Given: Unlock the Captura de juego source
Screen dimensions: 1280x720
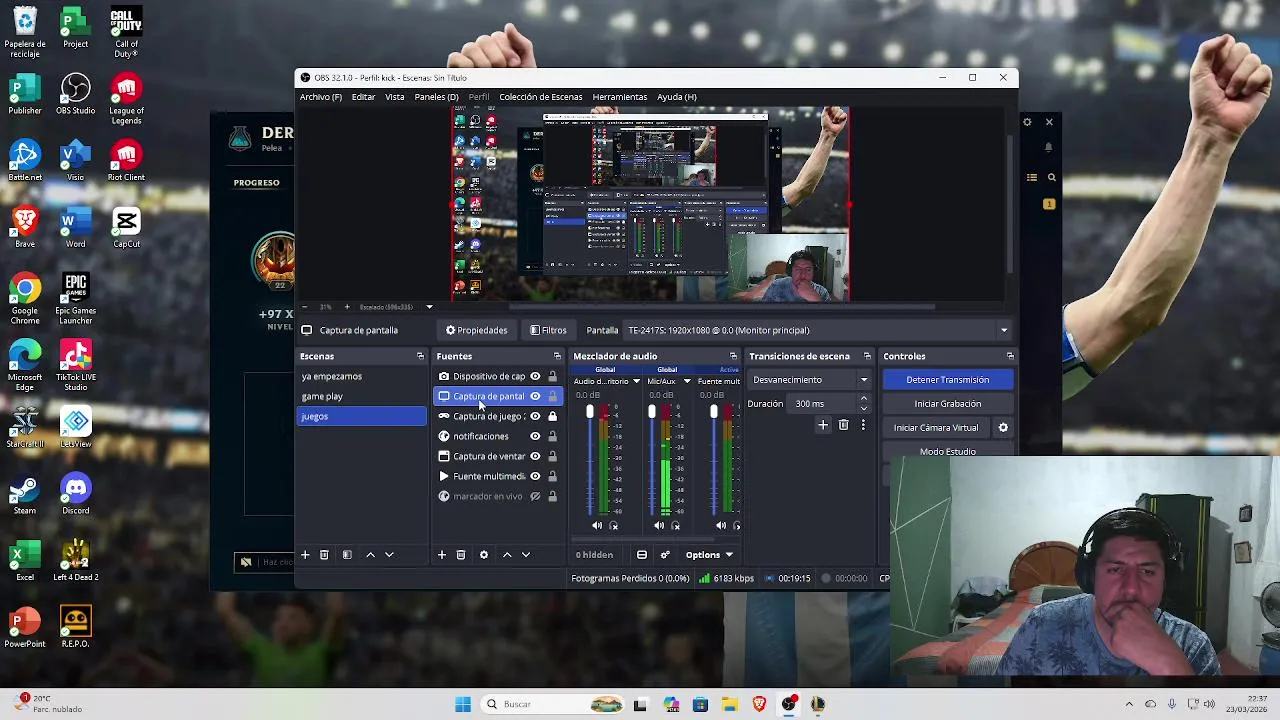Looking at the screenshot, I should click(552, 417).
